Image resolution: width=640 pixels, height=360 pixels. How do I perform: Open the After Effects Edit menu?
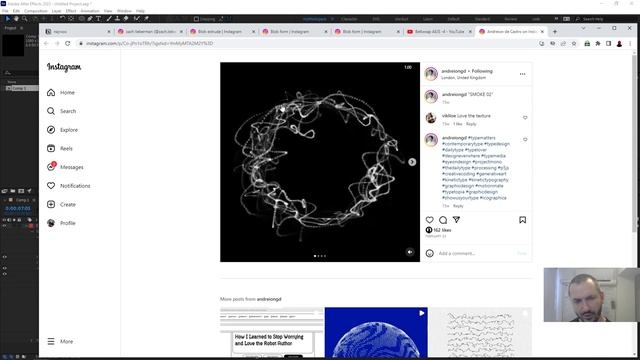(x=16, y=11)
